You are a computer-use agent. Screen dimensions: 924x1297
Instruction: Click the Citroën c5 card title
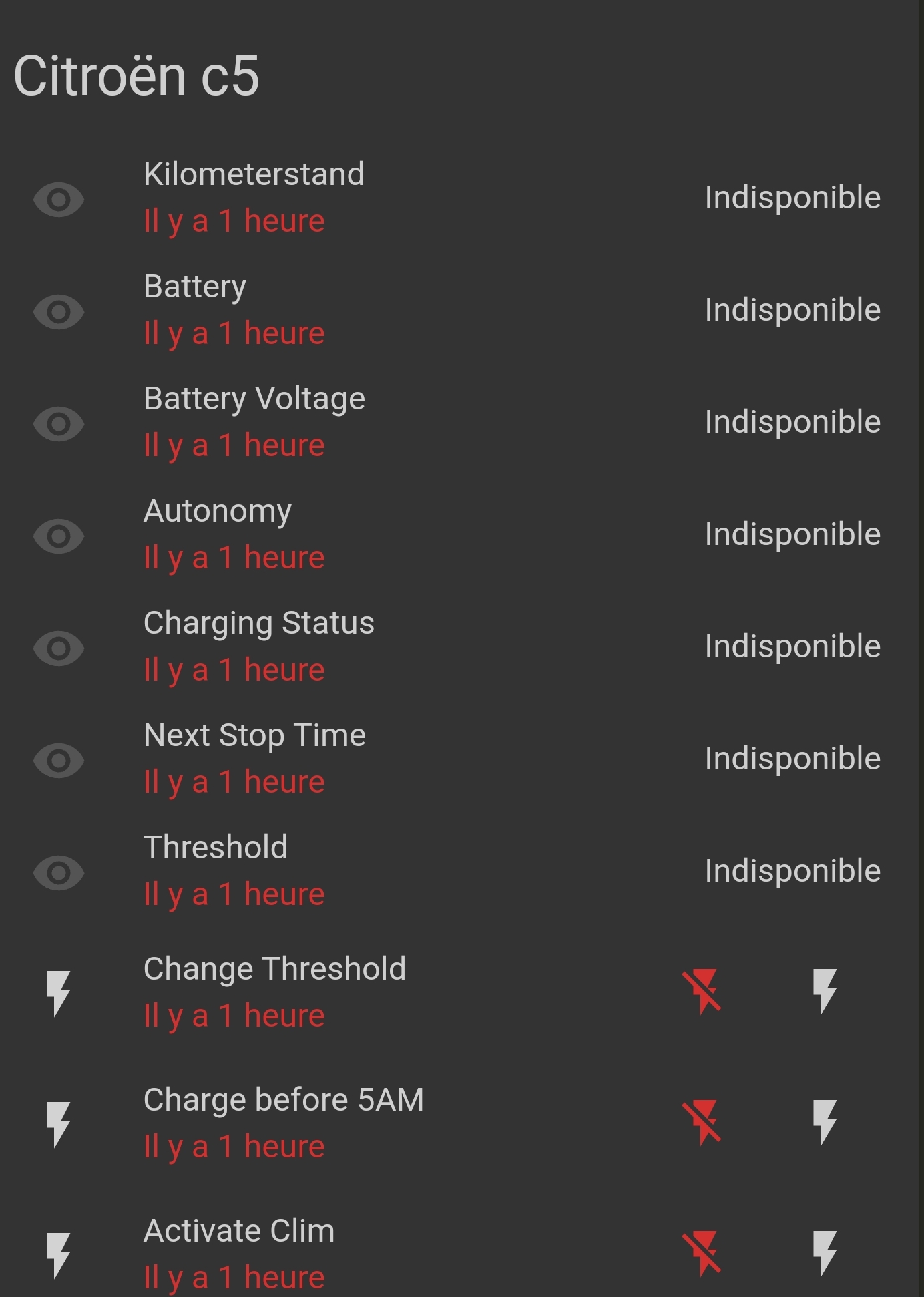click(136, 76)
